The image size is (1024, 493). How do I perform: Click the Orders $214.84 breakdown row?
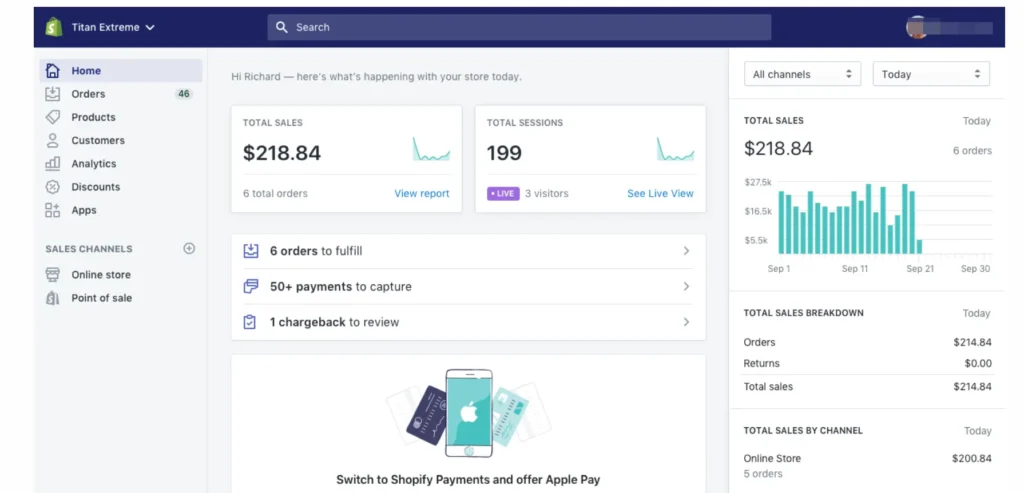867,342
